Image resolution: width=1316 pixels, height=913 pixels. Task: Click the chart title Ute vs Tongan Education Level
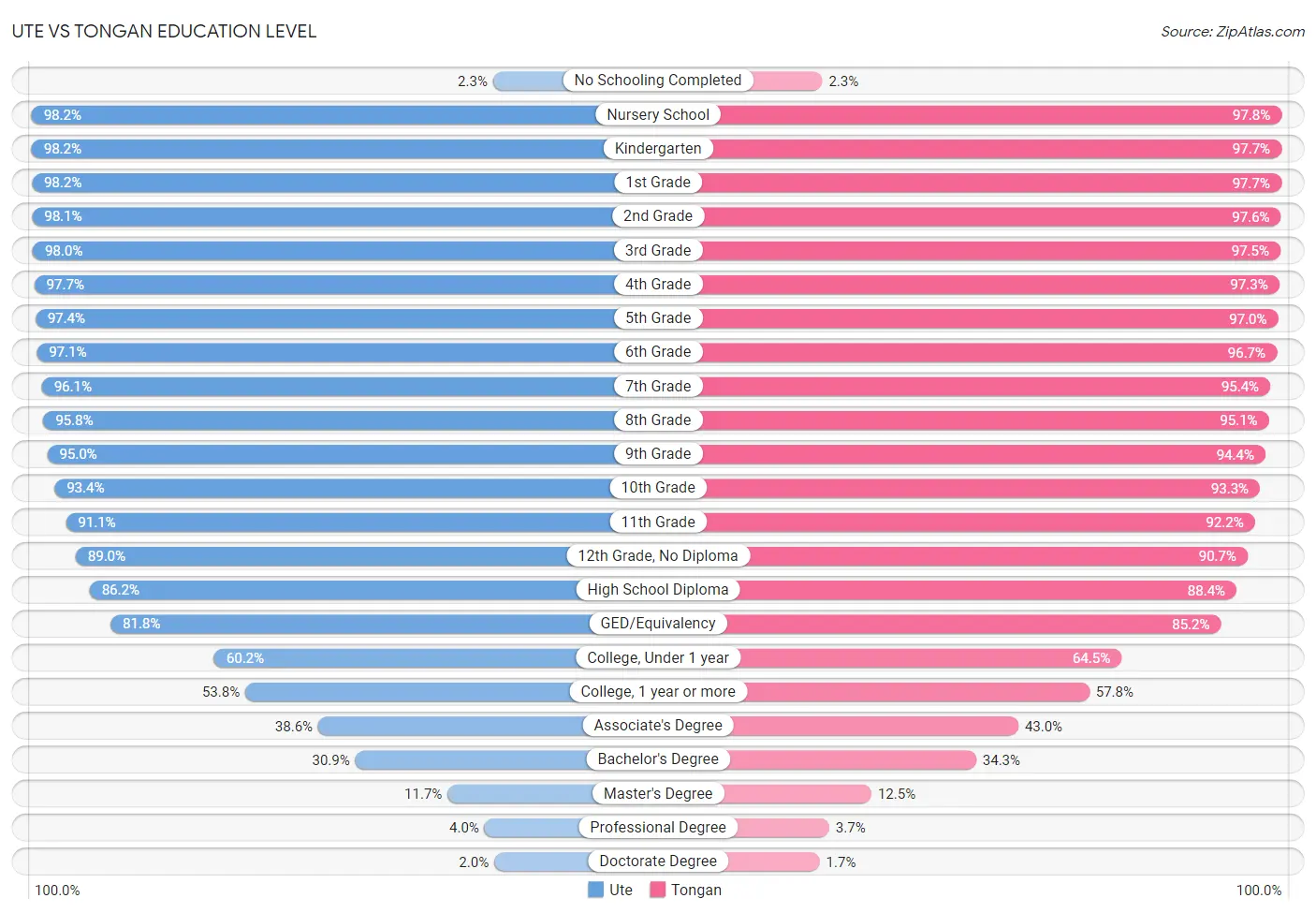pos(164,31)
